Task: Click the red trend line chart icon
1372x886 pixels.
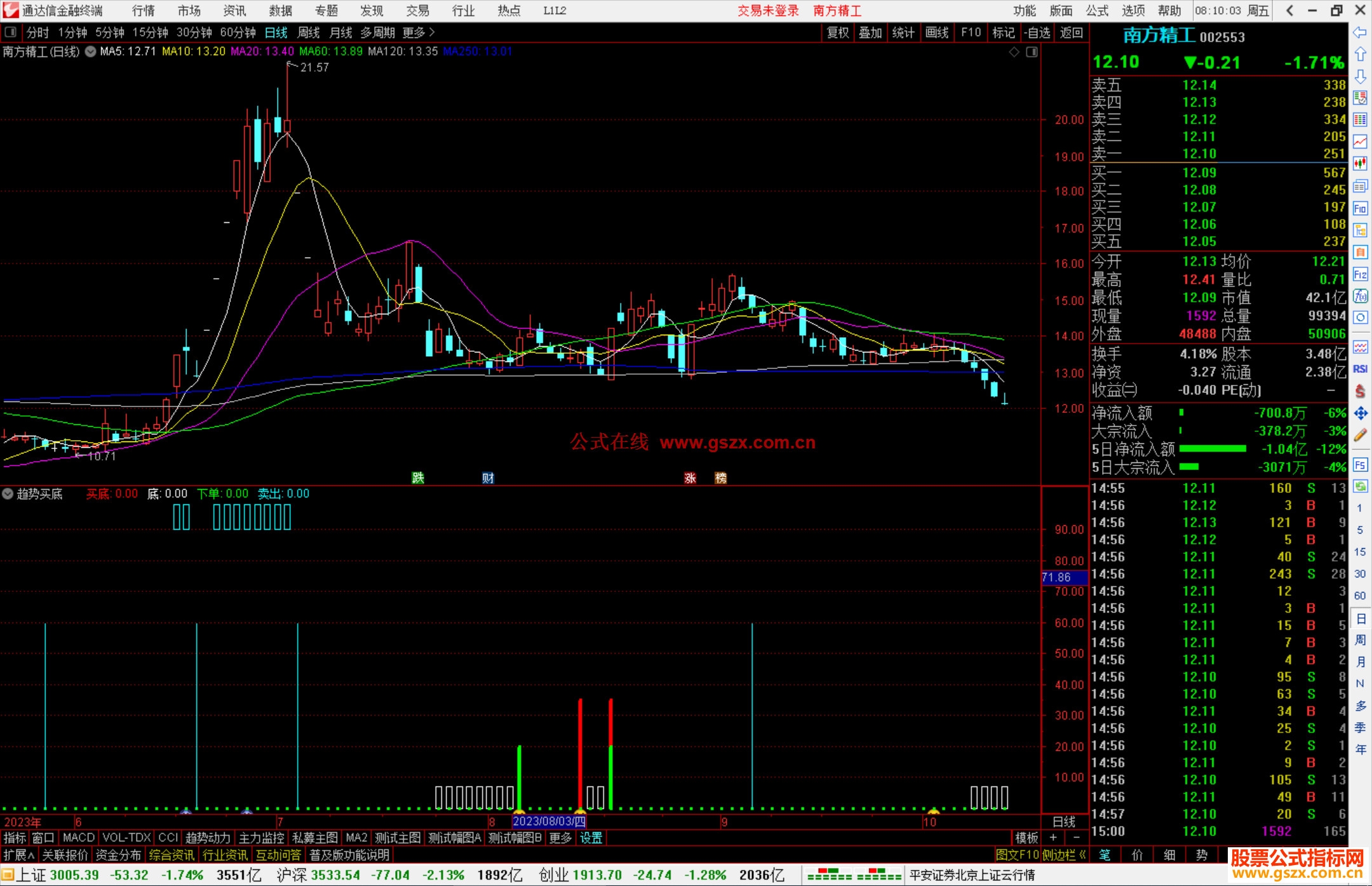Action: tap(1360, 142)
